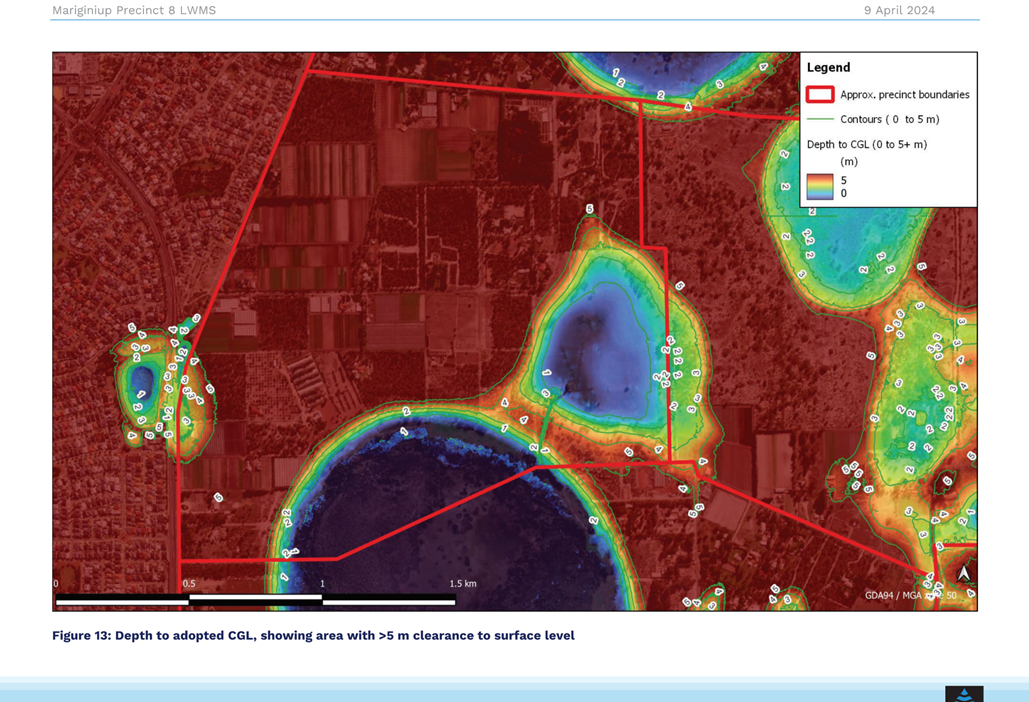Click the logo icon at page footer

pos(964,694)
